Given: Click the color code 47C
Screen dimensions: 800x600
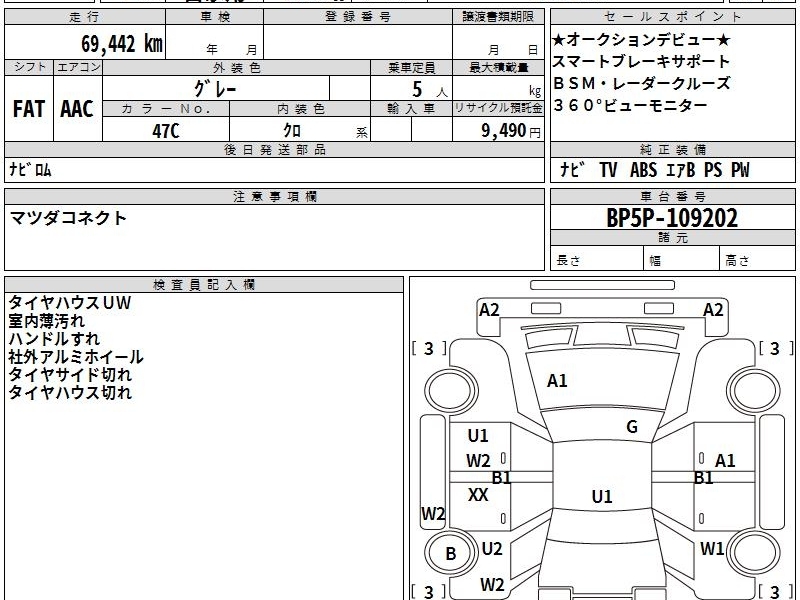Looking at the screenshot, I should tap(166, 131).
